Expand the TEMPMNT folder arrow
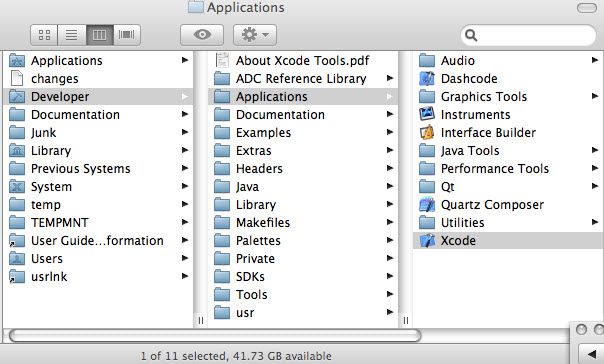Screen dimensions: 604x364 (x=185, y=222)
